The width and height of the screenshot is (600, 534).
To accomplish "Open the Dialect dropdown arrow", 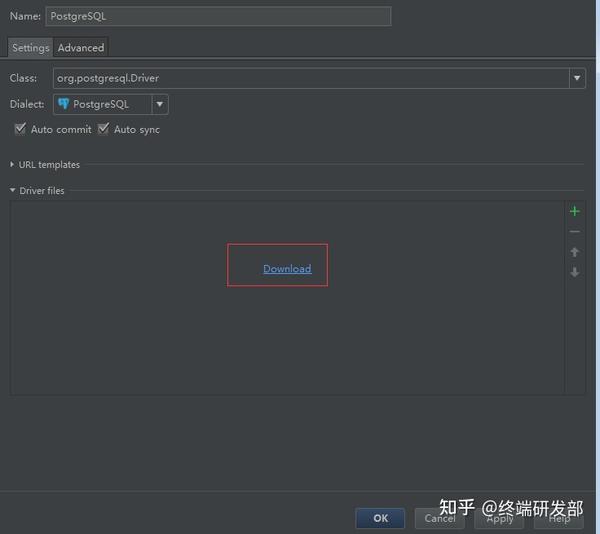I will tap(160, 104).
